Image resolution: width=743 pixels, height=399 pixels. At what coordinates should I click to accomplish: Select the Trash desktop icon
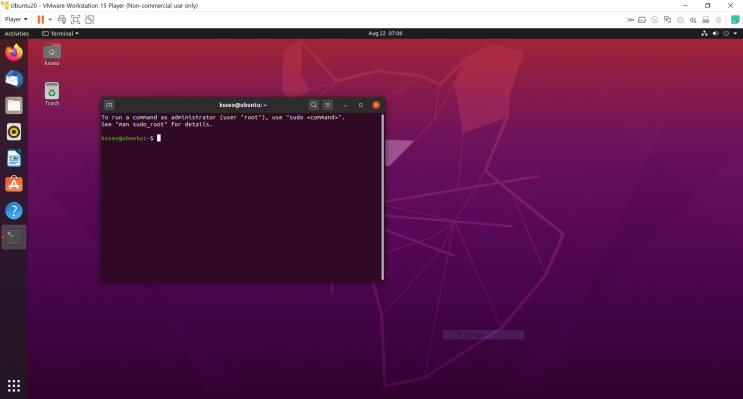pyautogui.click(x=52, y=94)
